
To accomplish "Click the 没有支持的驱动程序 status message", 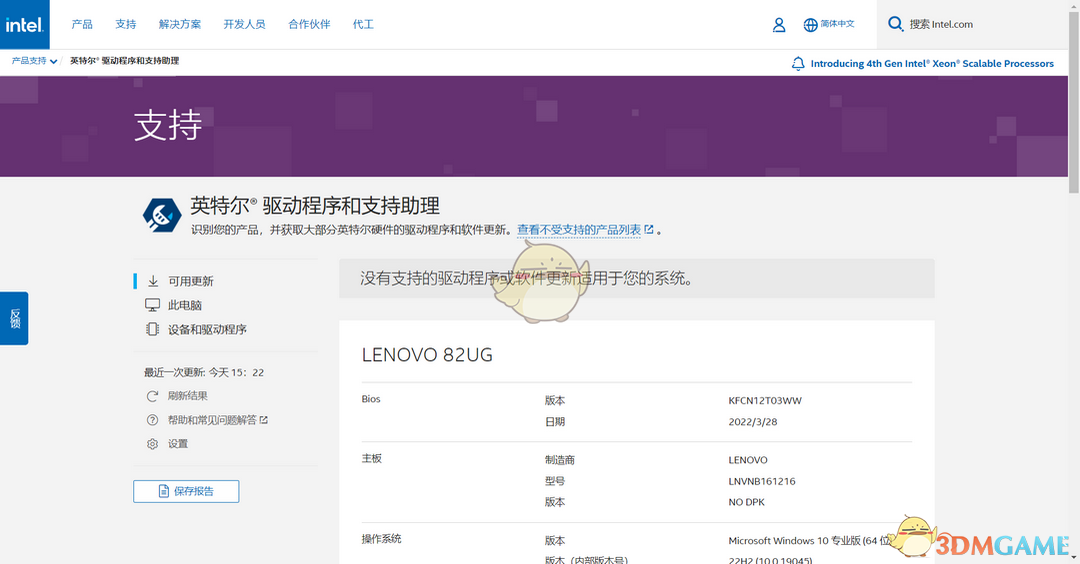I will pos(527,278).
